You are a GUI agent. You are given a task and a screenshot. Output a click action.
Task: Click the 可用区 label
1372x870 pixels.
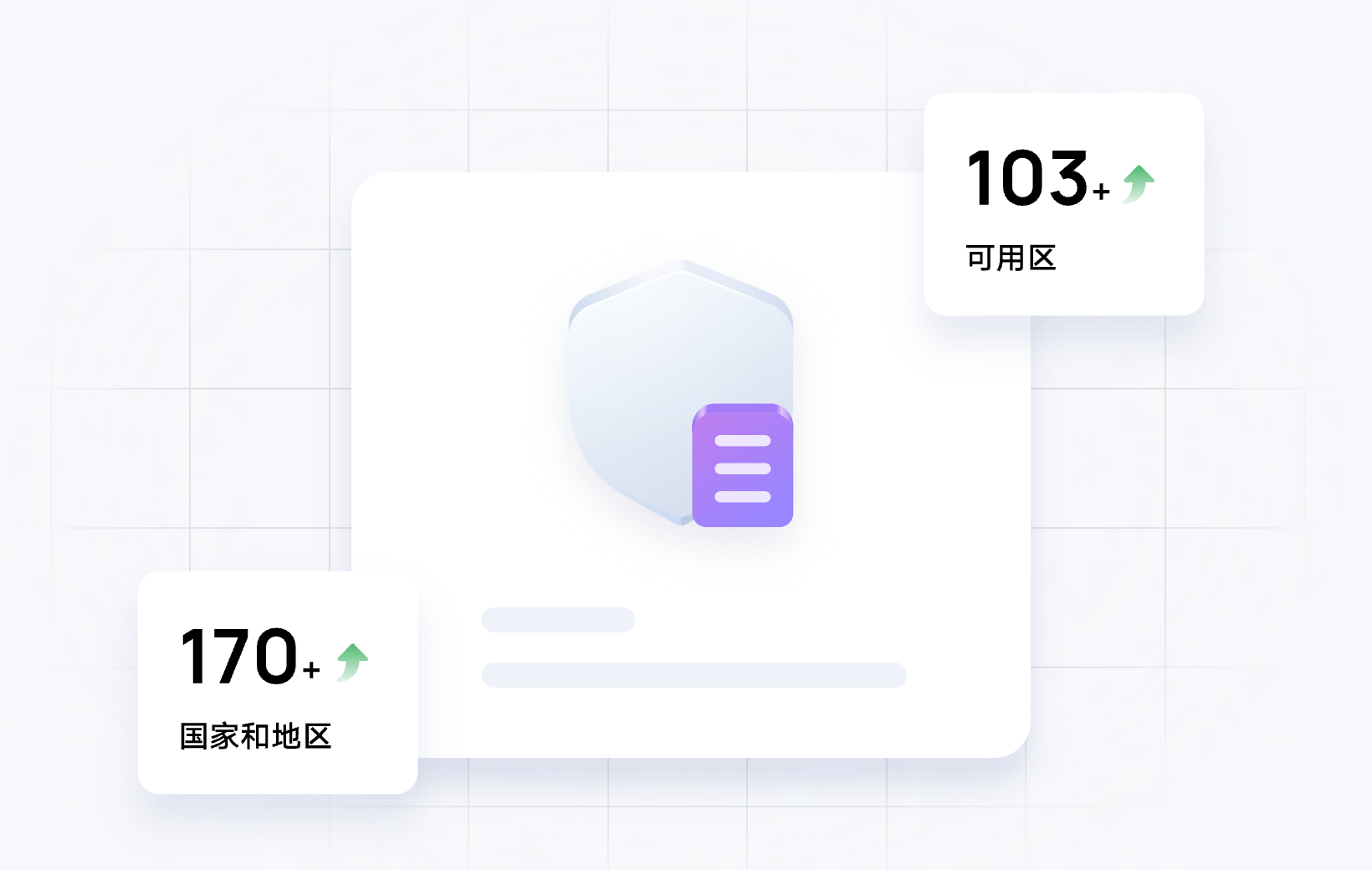coord(1011,258)
